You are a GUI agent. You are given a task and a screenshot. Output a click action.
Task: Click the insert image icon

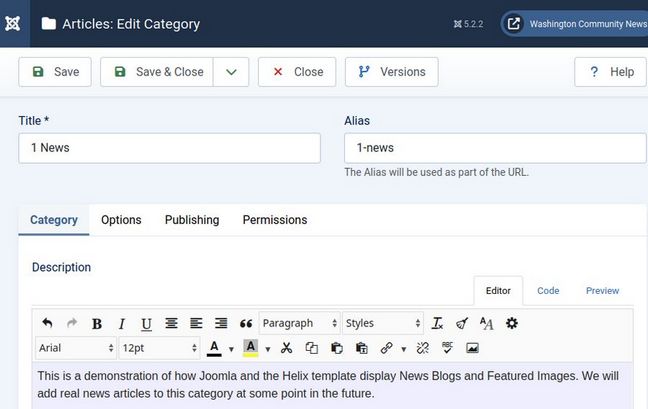[472, 348]
